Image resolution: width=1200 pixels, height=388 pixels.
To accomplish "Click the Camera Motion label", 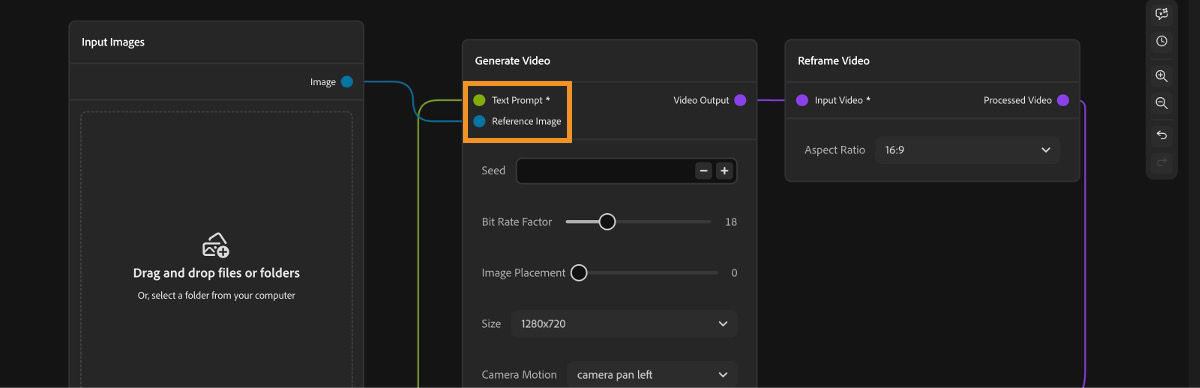I will (519, 375).
